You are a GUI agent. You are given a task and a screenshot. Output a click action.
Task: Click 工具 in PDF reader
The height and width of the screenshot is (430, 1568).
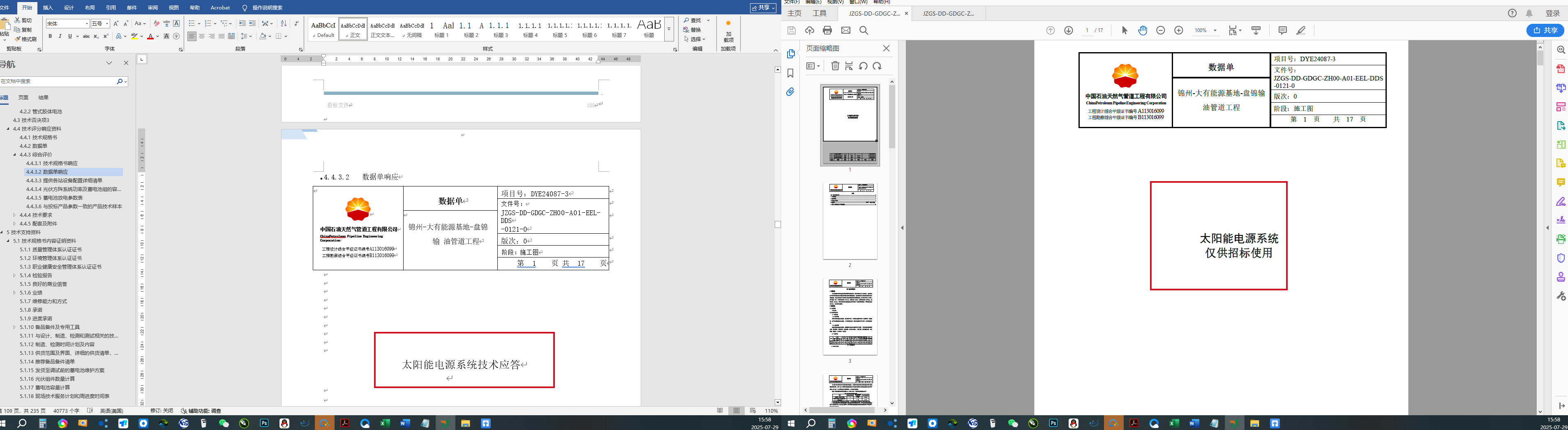click(x=820, y=14)
